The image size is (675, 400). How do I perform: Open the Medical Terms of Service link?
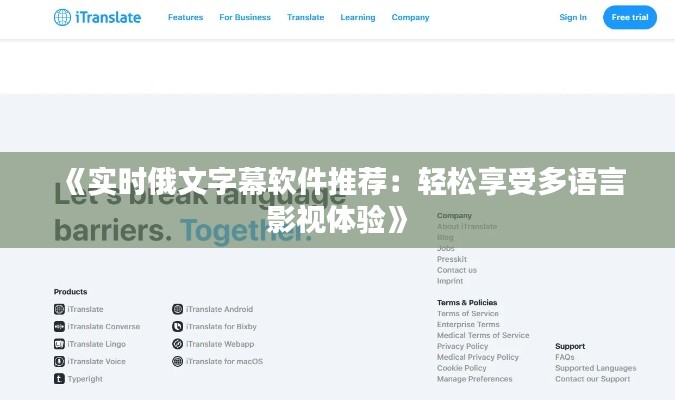coord(483,335)
